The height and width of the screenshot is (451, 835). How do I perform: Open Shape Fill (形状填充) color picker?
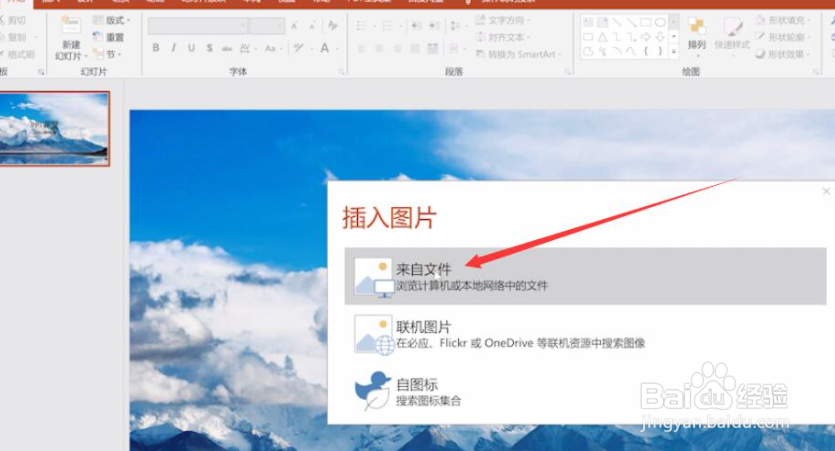pos(783,20)
